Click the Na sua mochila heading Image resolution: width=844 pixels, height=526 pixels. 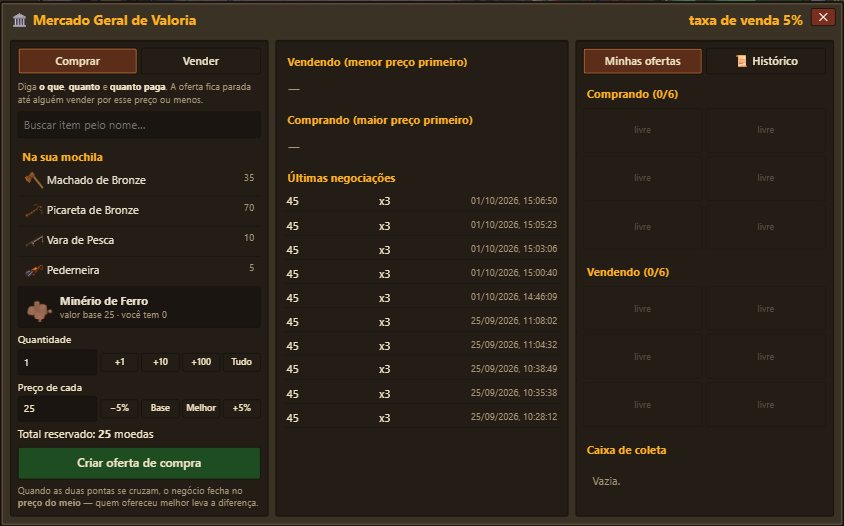62,157
